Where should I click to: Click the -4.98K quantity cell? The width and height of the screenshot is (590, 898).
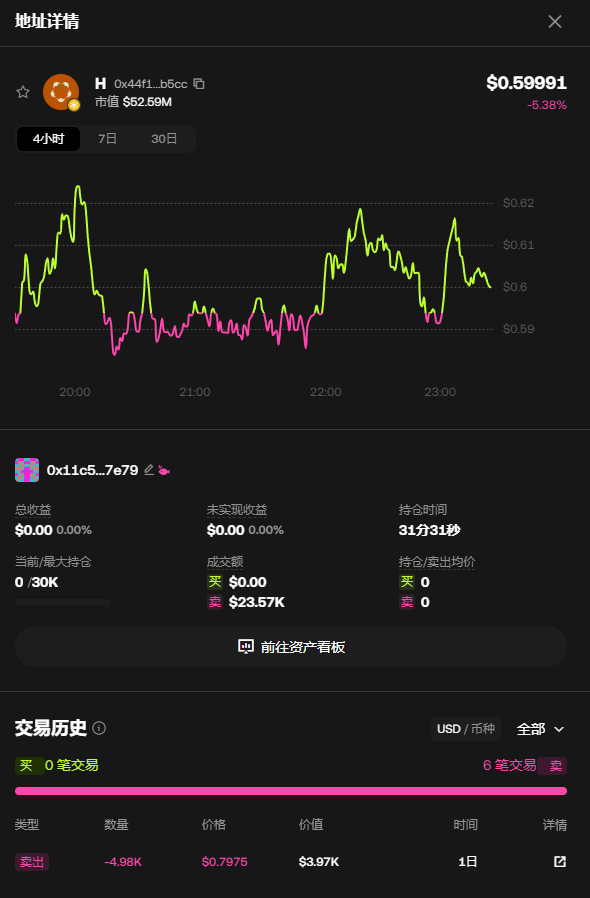[x=123, y=861]
